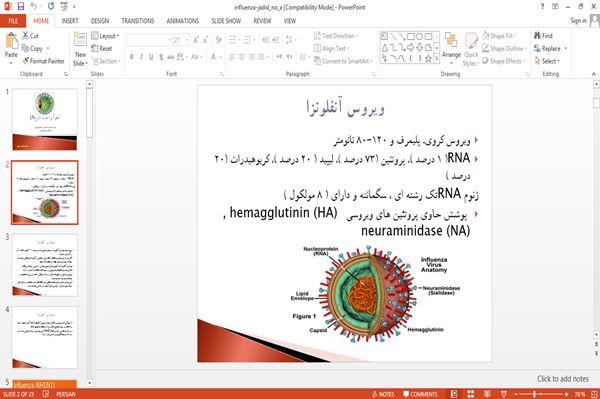Click the Save icon in quick access toolbar
Screen dimensions: 600x399
pos(21,6)
